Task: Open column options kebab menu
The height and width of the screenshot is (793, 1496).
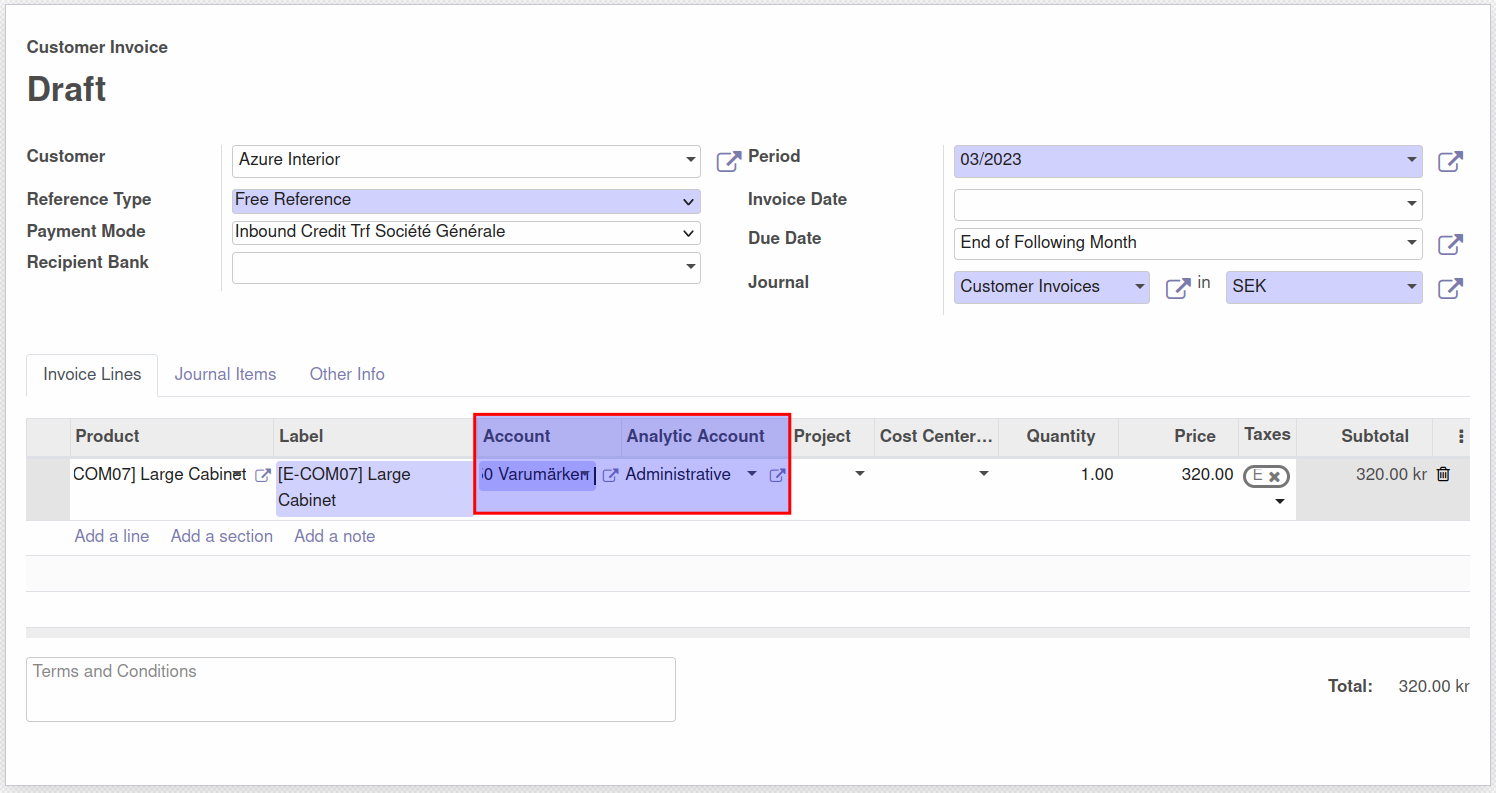Action: (x=1461, y=436)
